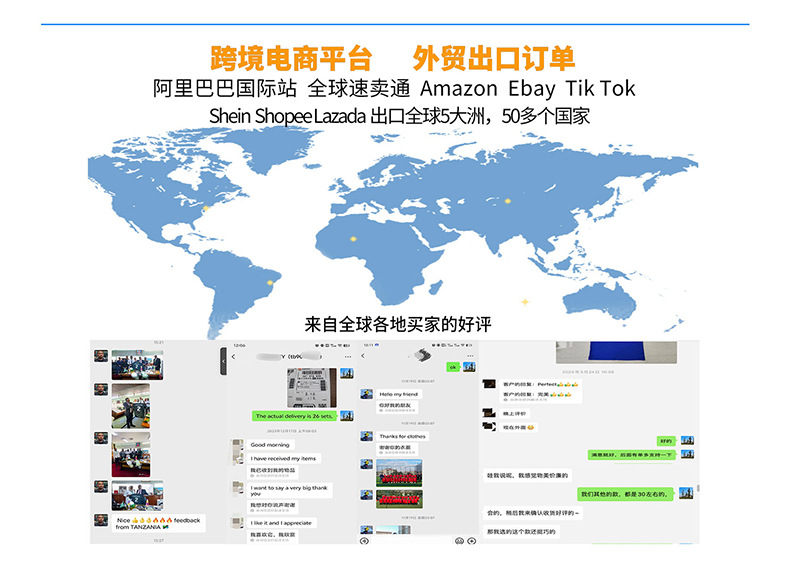Open the second Tanzania photo of man holding jersey
Screen dimensions: 790x588
point(130,406)
